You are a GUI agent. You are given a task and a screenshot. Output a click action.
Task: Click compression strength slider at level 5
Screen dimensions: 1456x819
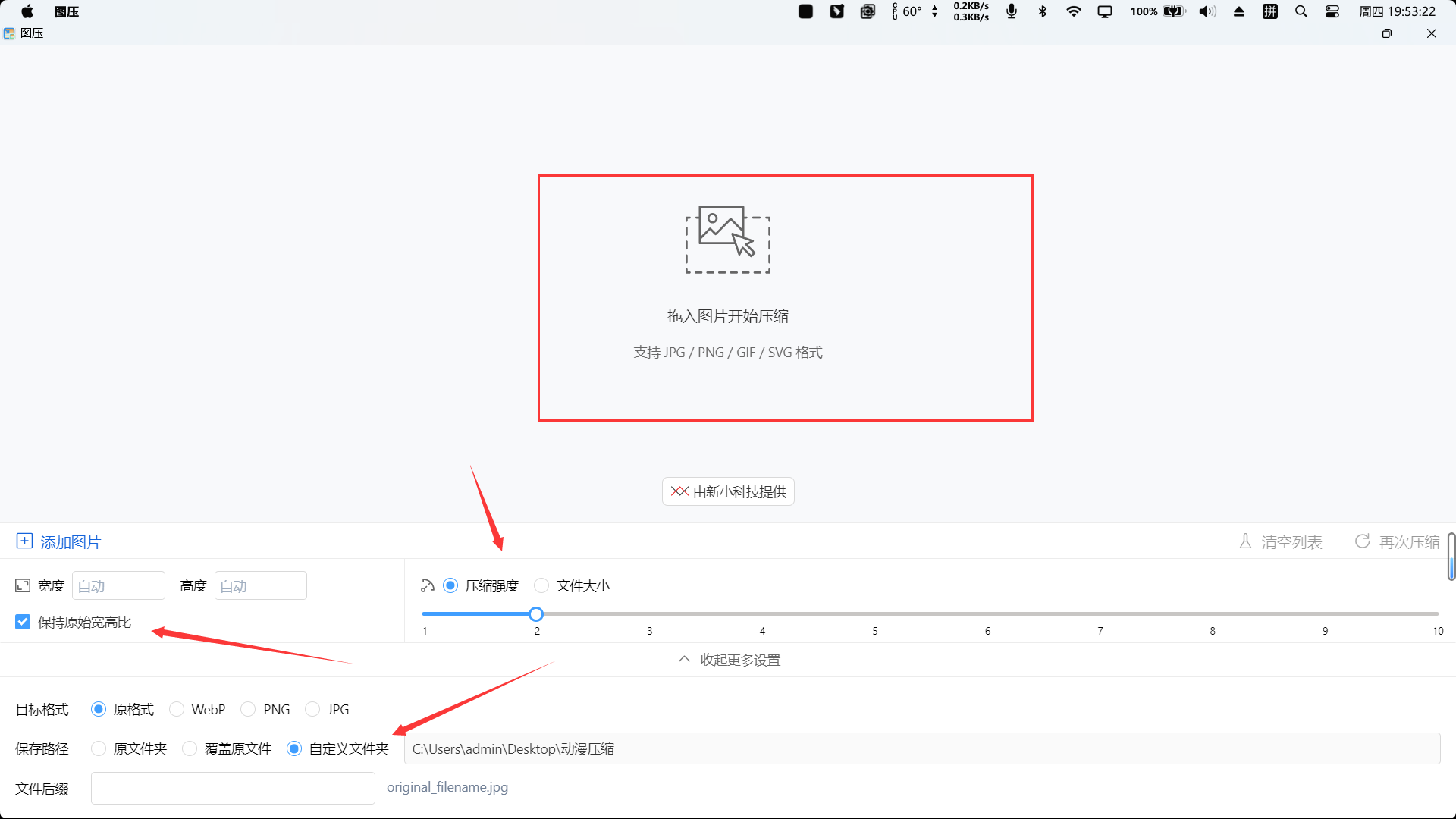coord(874,613)
